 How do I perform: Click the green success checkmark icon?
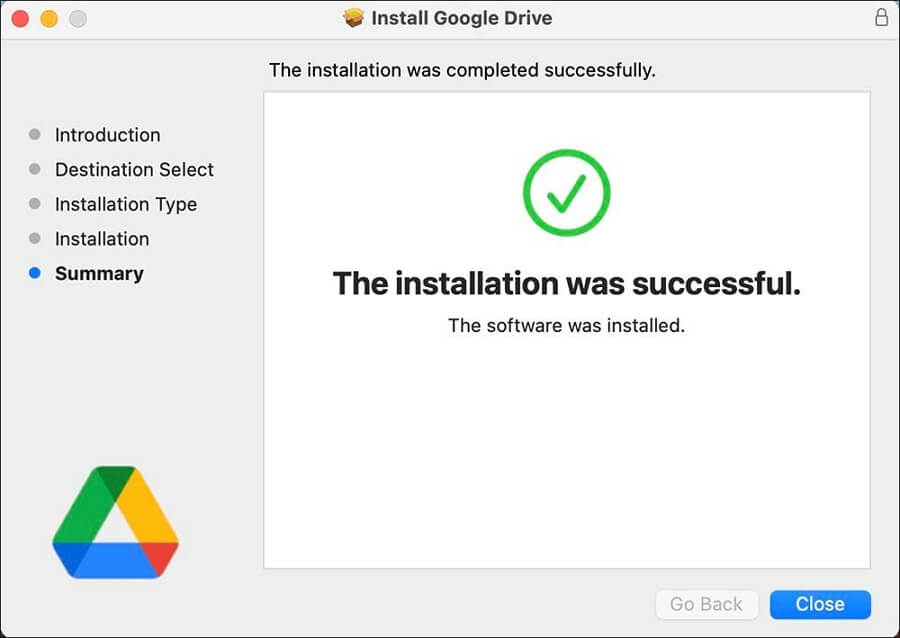point(566,194)
